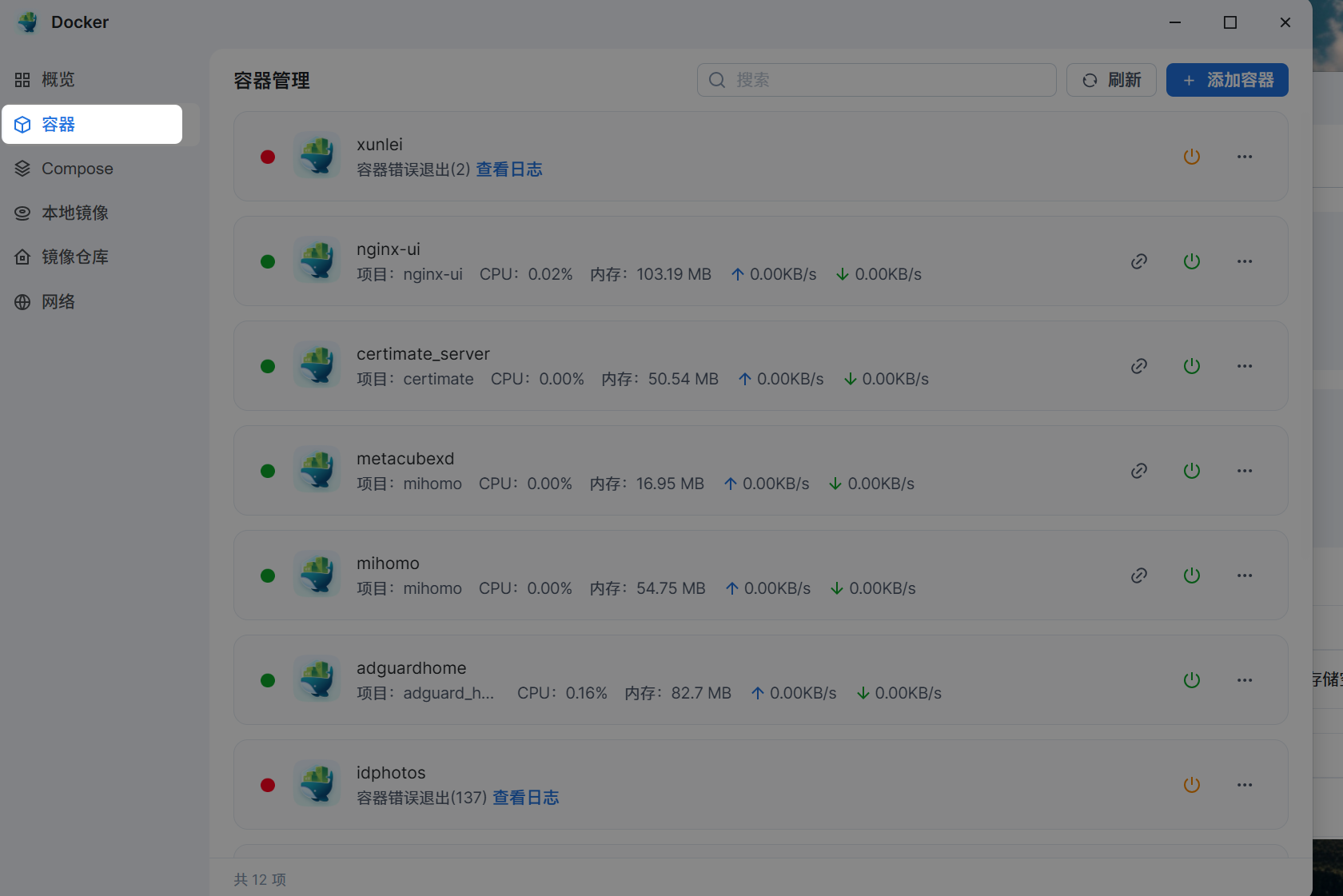The height and width of the screenshot is (896, 1343).
Task: Toggle power for mihomo container
Action: [x=1192, y=575]
